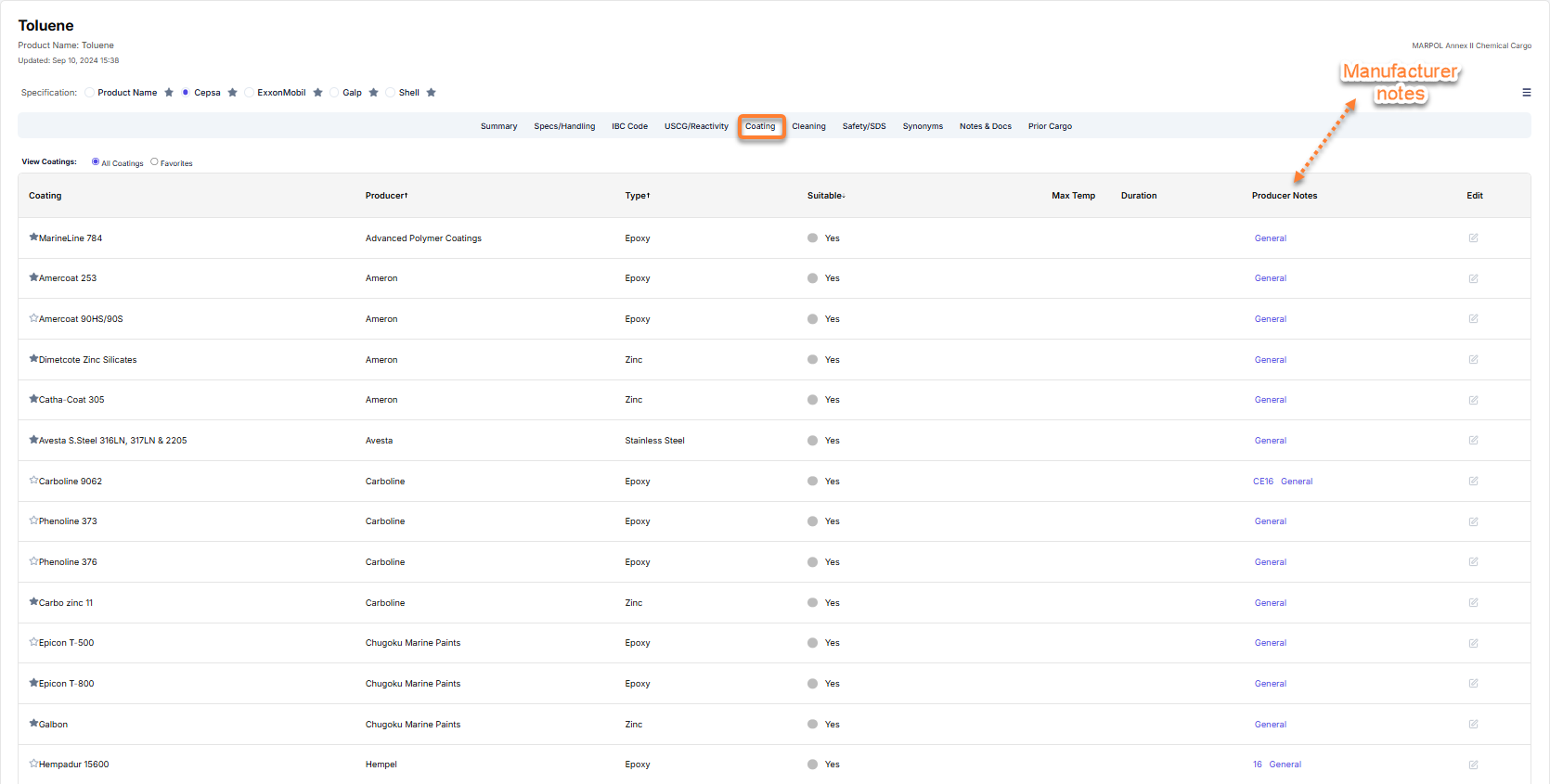Open the Notes & Docs tab
Viewport: 1550px width, 784px height.
click(x=986, y=126)
